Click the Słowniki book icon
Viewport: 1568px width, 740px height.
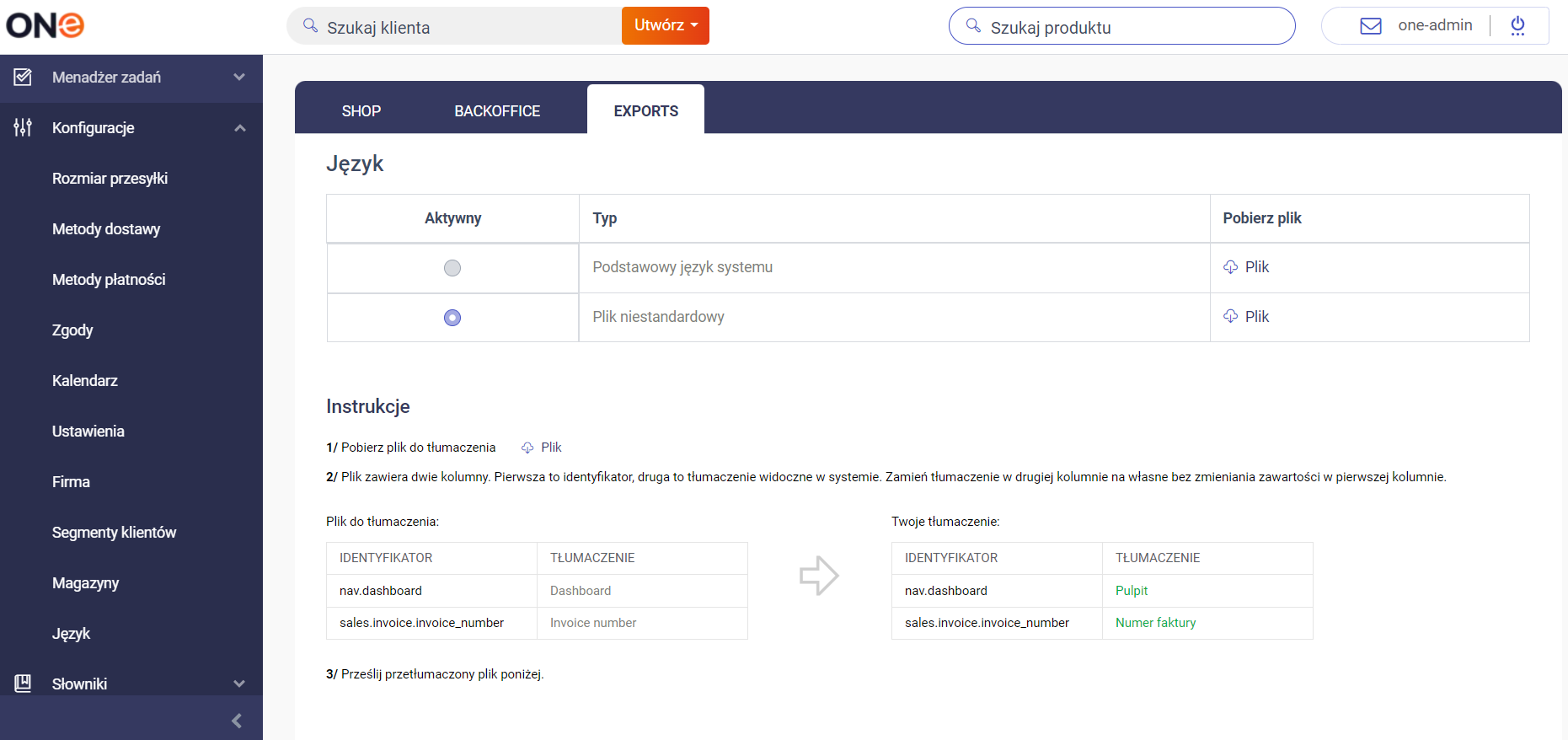point(23,684)
